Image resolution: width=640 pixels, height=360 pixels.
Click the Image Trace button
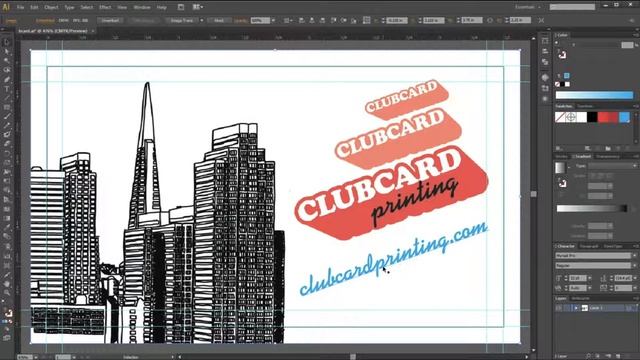182,20
